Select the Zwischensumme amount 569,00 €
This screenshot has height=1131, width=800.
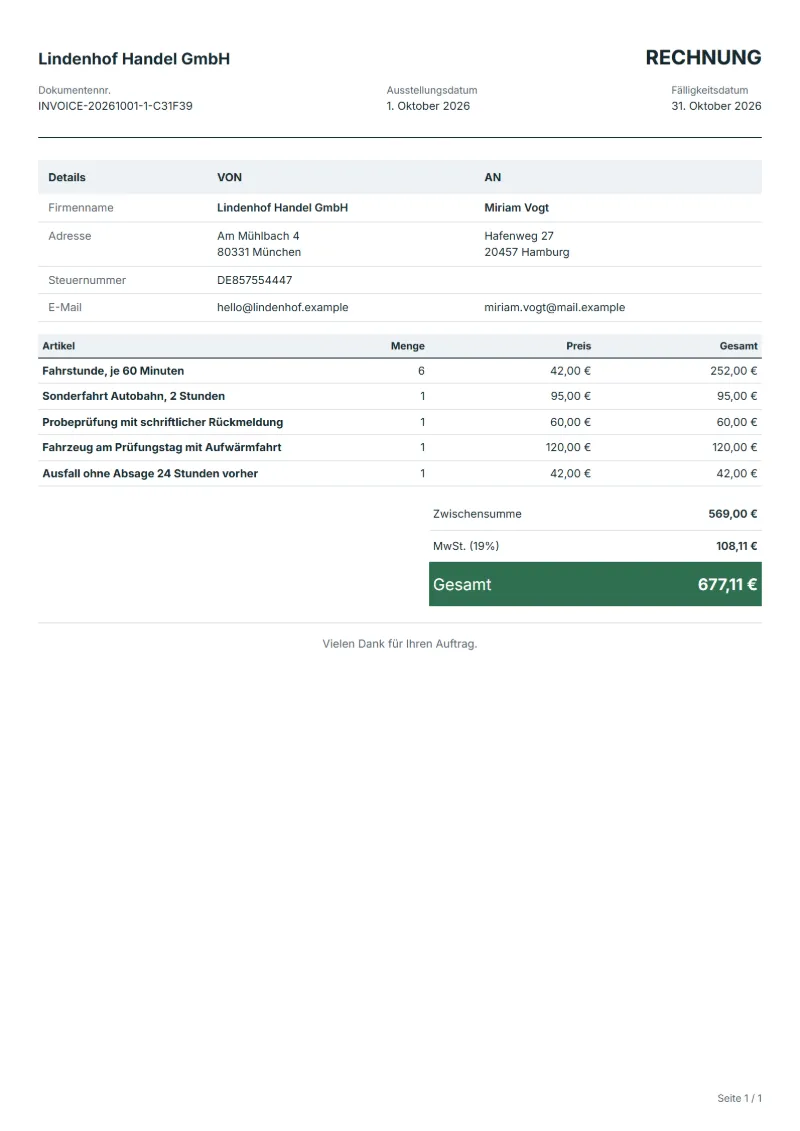pyautogui.click(x=733, y=514)
